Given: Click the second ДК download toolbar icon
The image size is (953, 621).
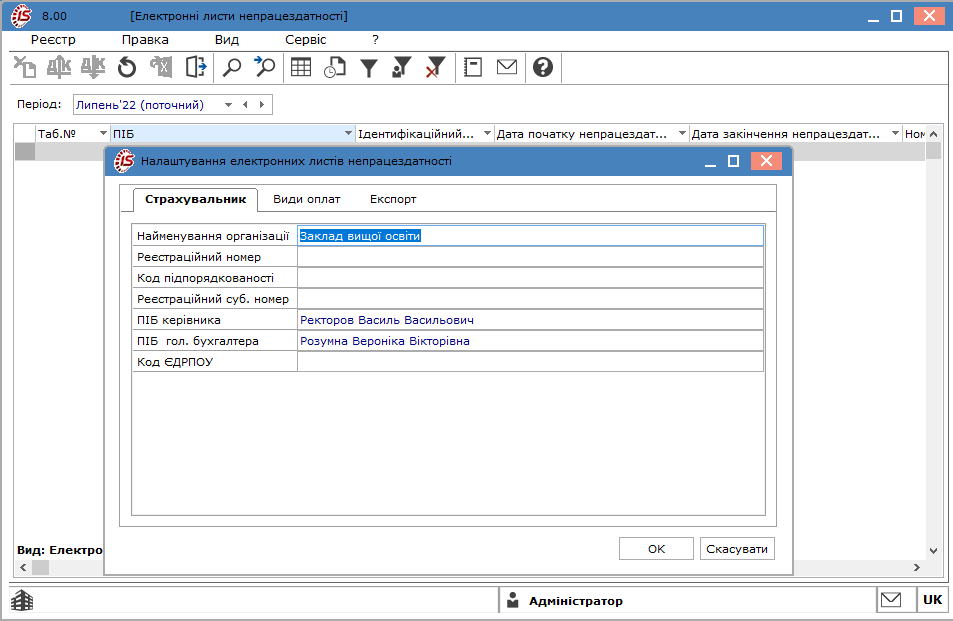Looking at the screenshot, I should coord(93,67).
